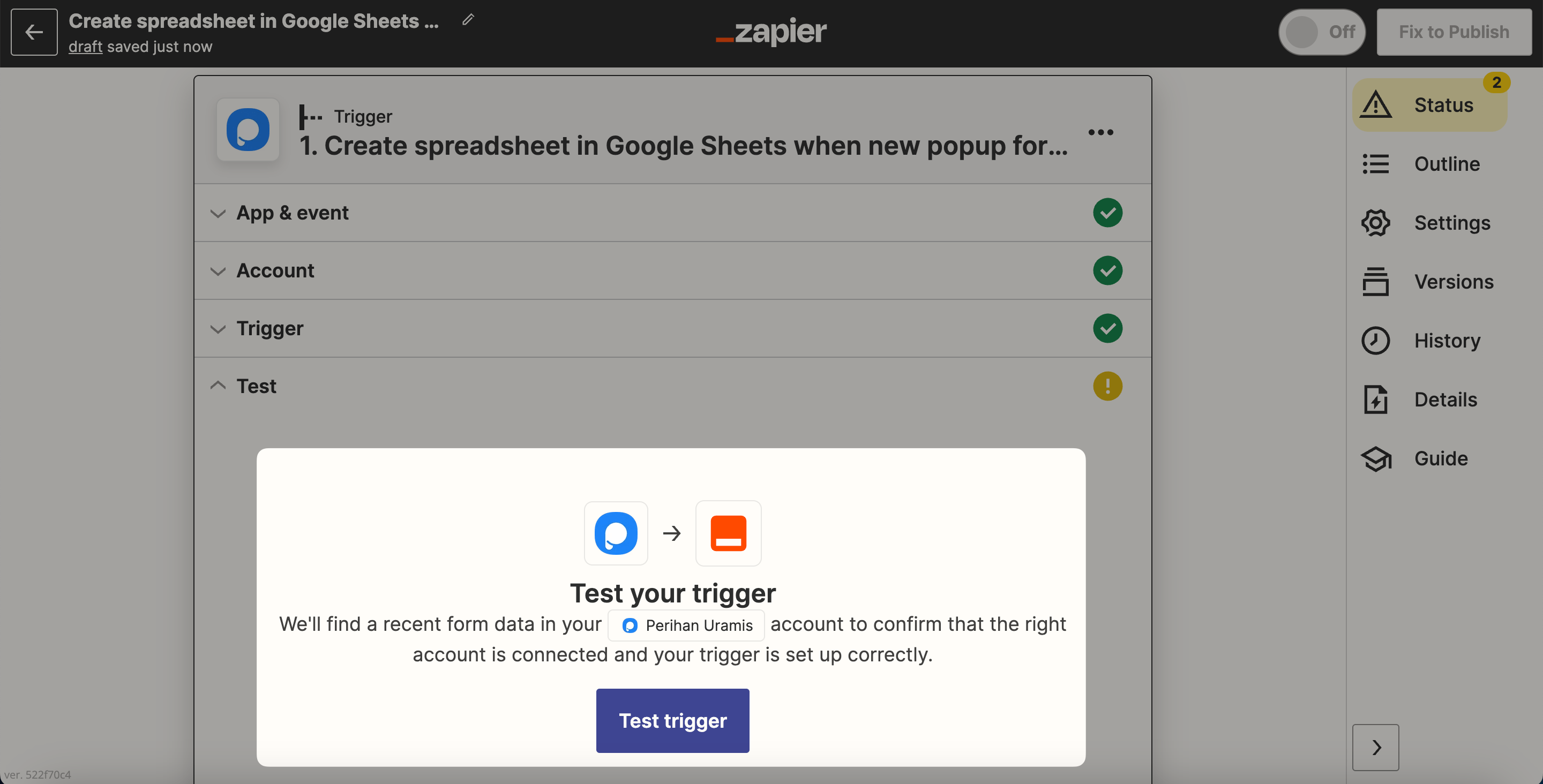Open the Outline sidebar item

[x=1447, y=163]
